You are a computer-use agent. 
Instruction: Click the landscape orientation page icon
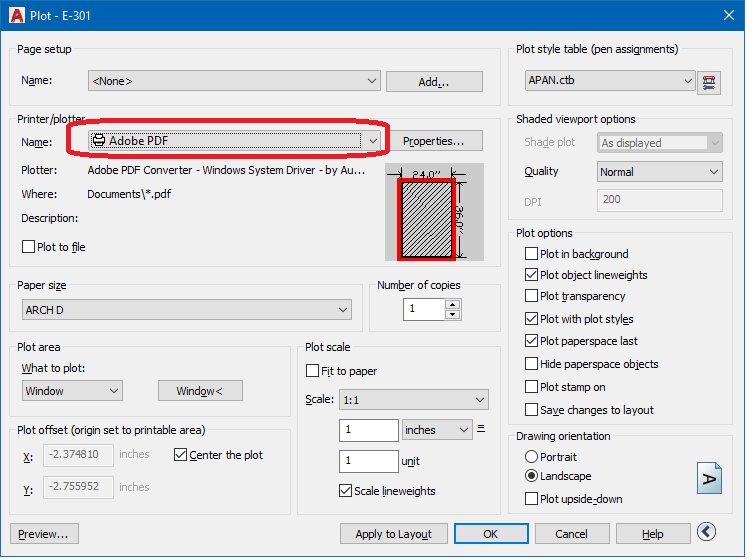(709, 478)
